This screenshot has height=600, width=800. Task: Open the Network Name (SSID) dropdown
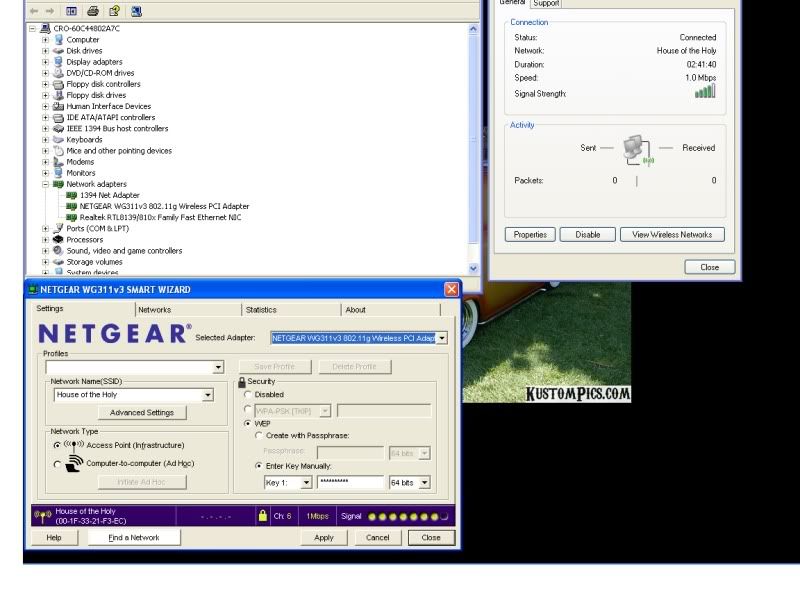pyautogui.click(x=208, y=395)
